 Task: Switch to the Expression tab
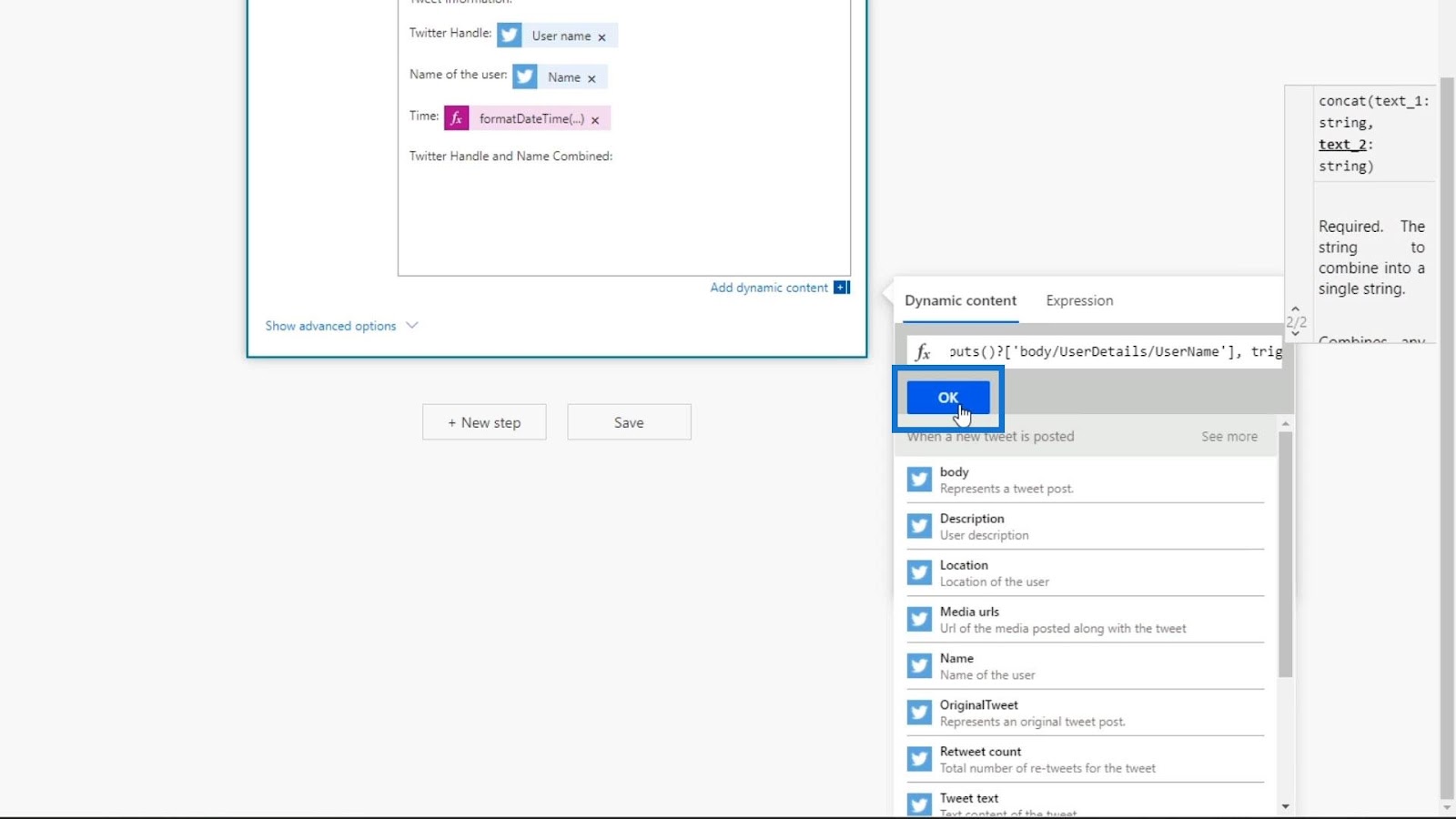pyautogui.click(x=1079, y=300)
